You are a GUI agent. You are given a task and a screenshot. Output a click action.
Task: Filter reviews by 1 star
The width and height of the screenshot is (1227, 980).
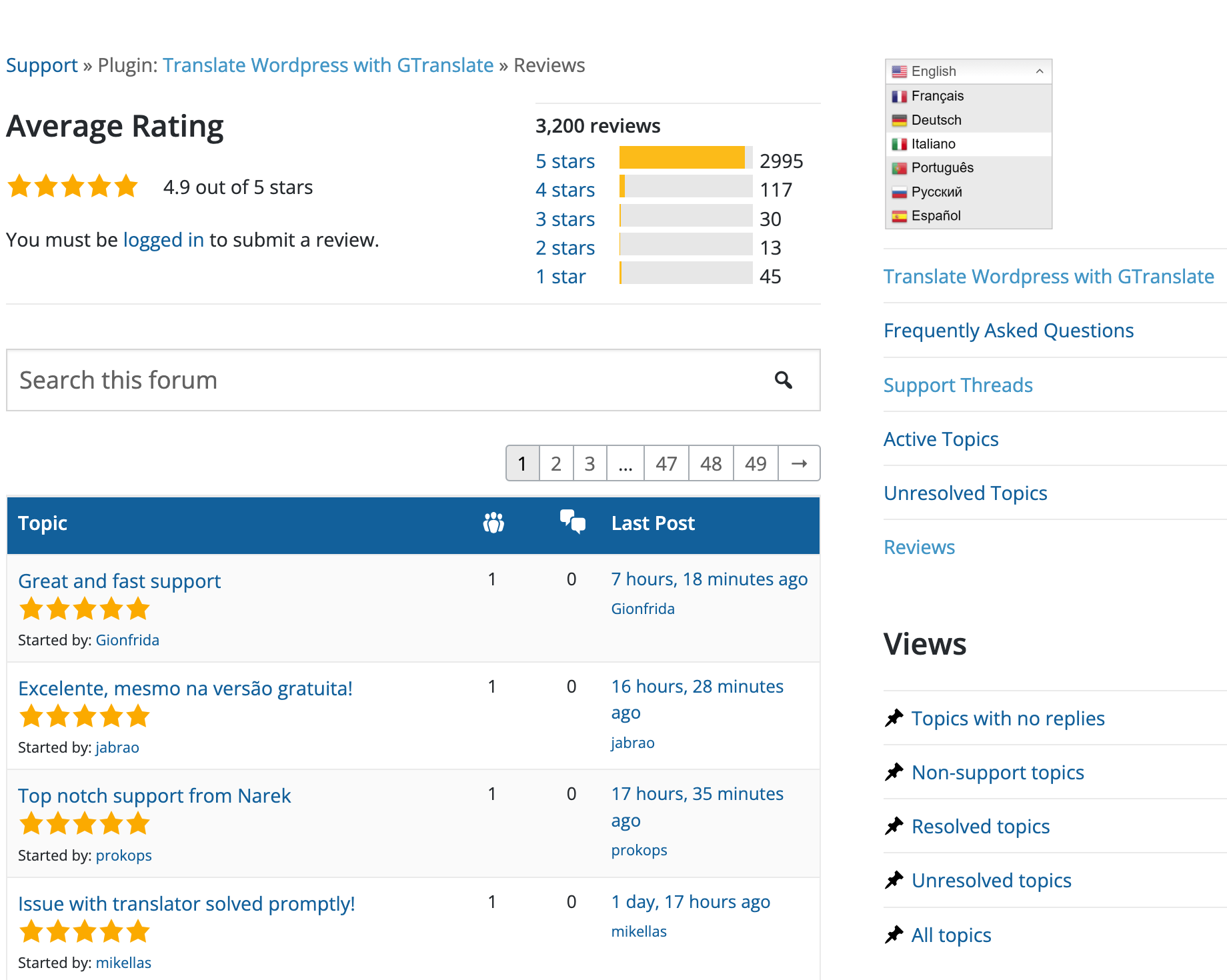tap(560, 277)
